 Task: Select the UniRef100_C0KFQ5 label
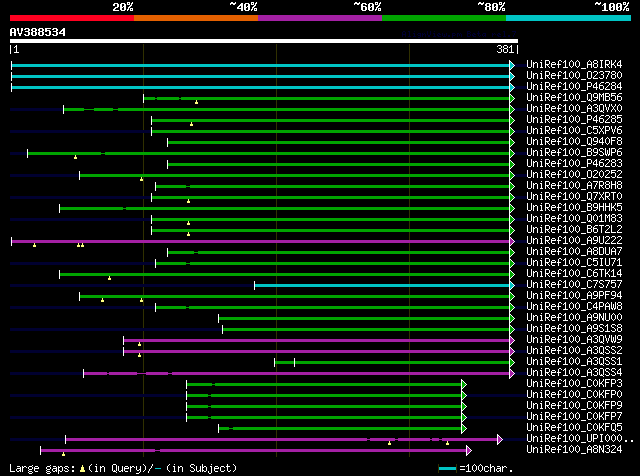click(x=574, y=428)
